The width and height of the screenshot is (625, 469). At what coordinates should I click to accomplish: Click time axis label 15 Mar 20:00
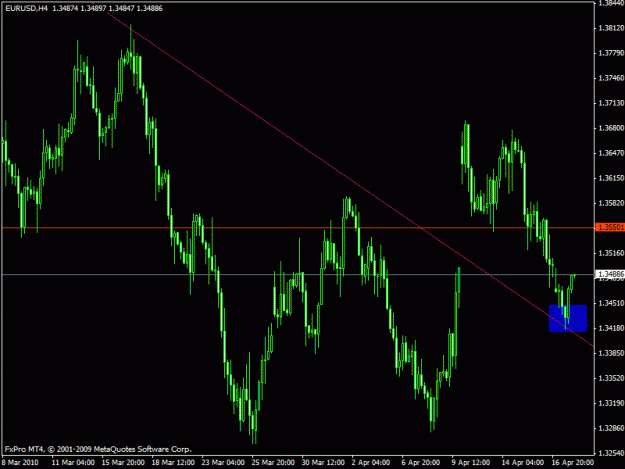coord(123,463)
